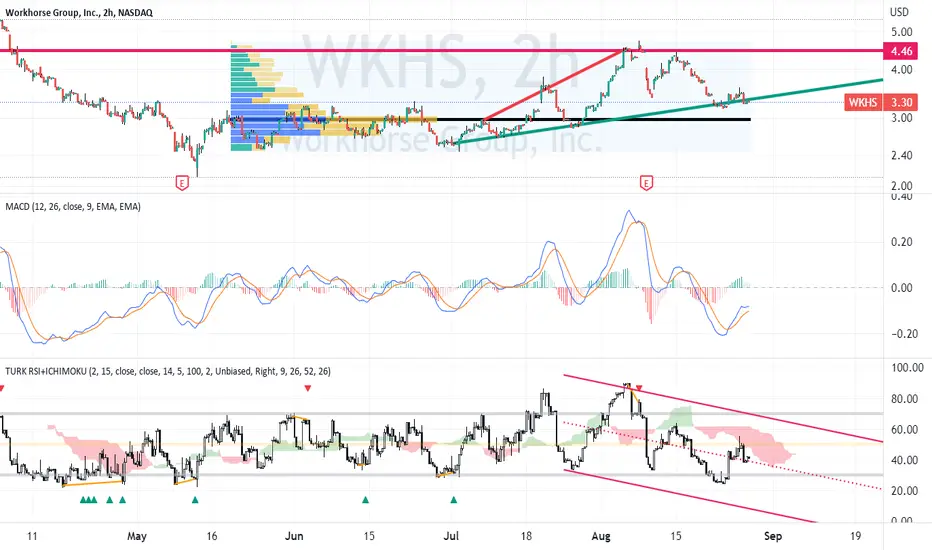Screen dimensions: 932x550
Task: Click the 11 date label on time axis
Action: click(x=32, y=536)
